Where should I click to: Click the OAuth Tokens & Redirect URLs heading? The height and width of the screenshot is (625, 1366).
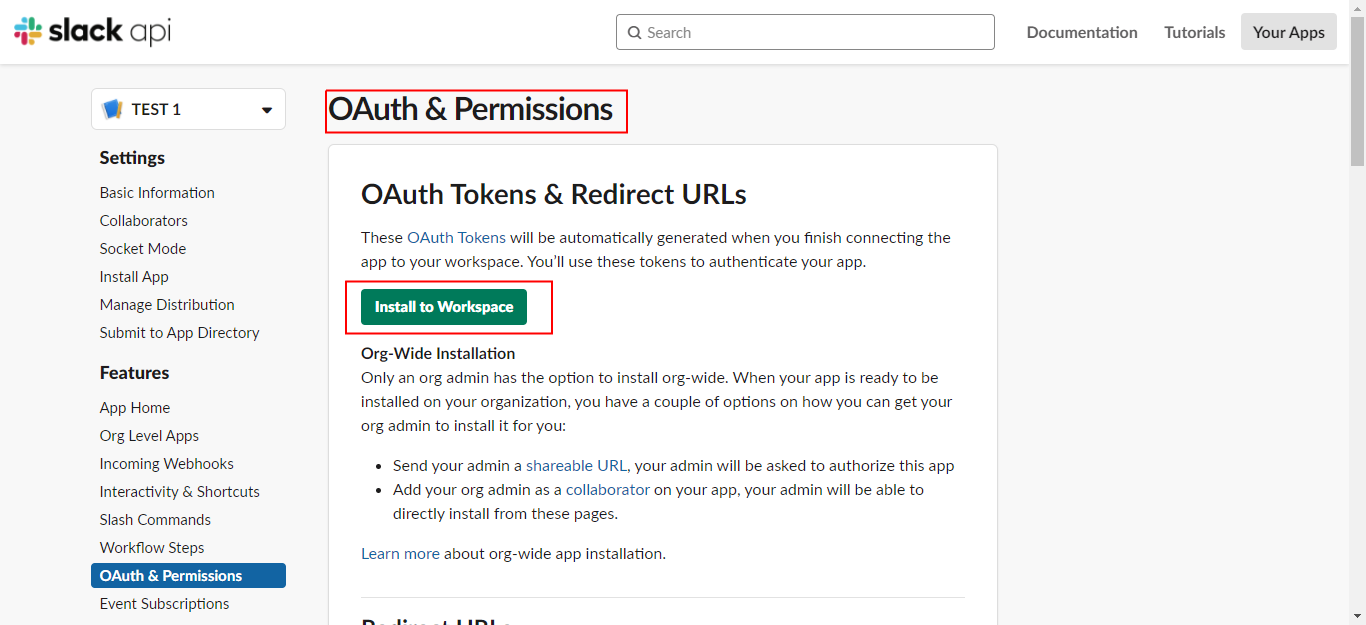(x=554, y=194)
